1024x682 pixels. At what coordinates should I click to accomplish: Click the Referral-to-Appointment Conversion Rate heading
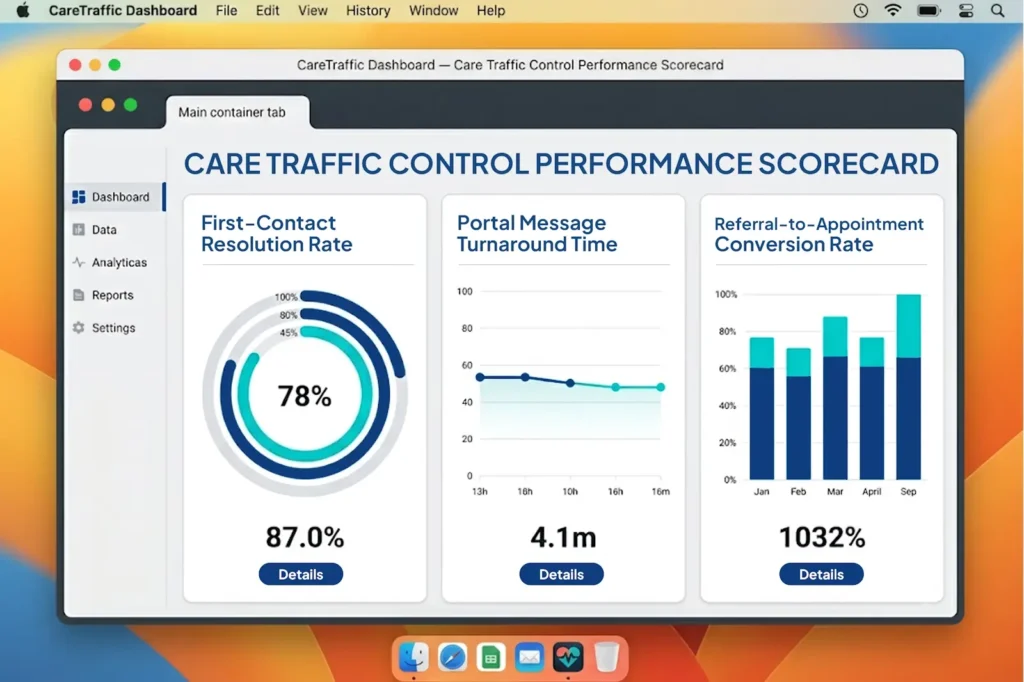tap(819, 234)
